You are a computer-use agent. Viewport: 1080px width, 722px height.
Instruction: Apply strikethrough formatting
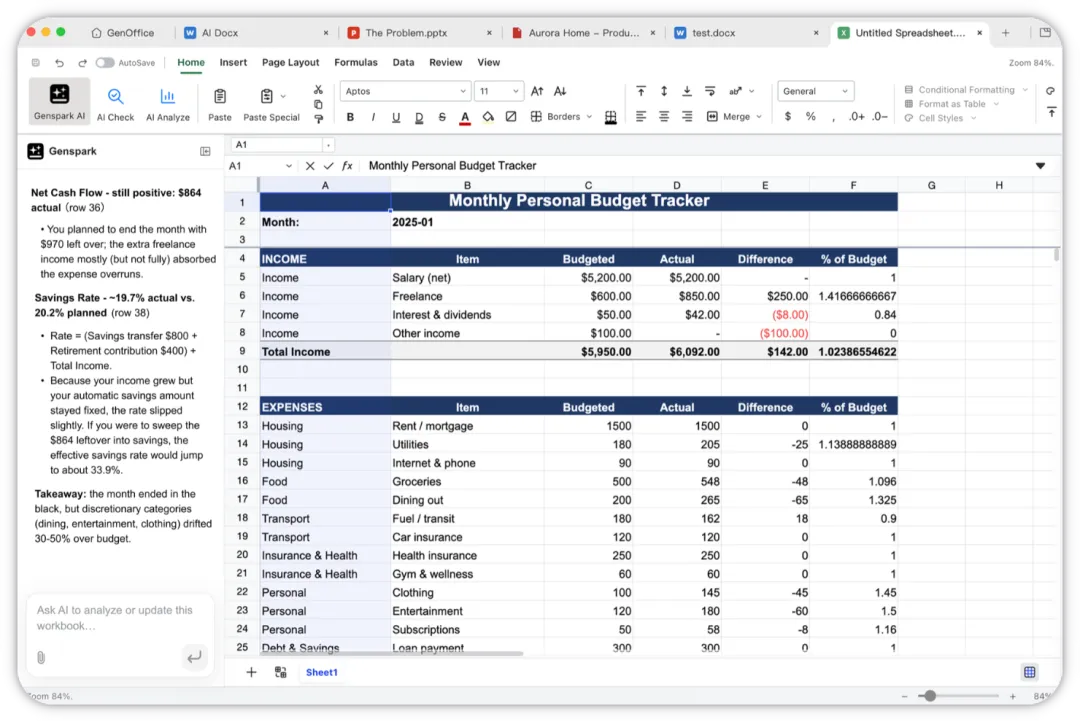[x=442, y=117]
